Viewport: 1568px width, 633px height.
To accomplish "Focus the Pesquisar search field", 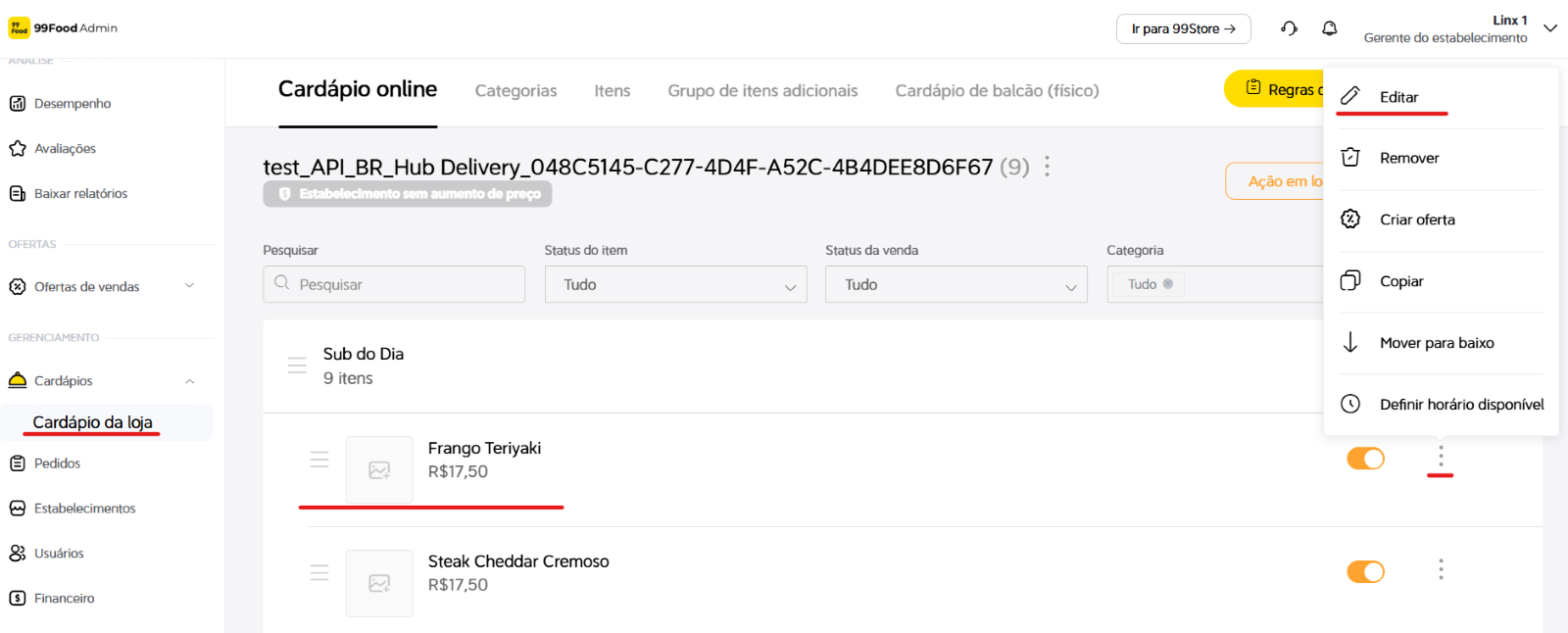I will pyautogui.click(x=394, y=284).
